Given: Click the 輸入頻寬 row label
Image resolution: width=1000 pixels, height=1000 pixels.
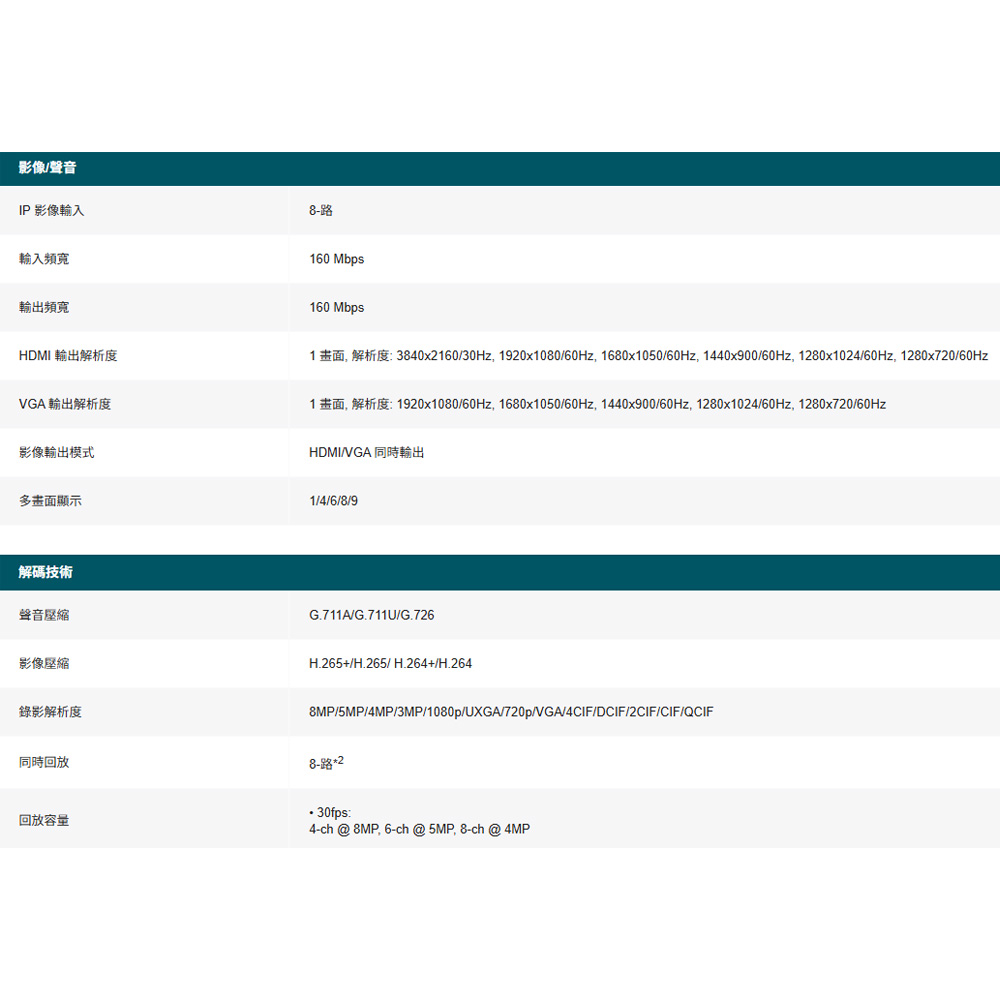Looking at the screenshot, I should 44,259.
